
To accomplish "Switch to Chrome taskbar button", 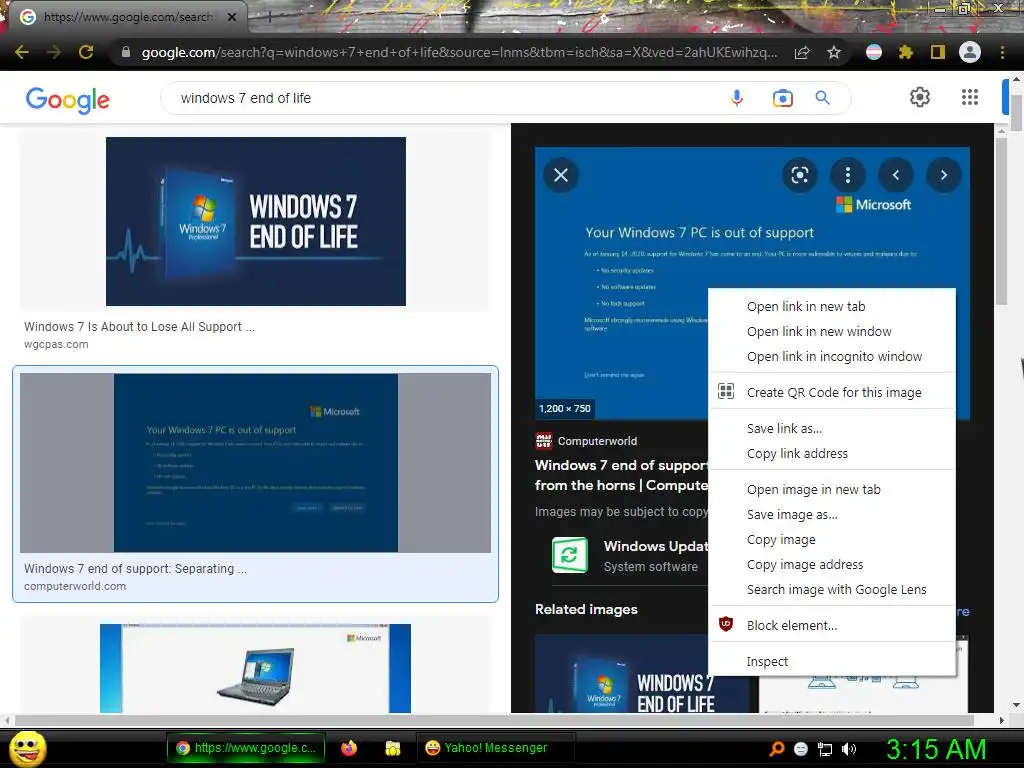I will (x=248, y=748).
